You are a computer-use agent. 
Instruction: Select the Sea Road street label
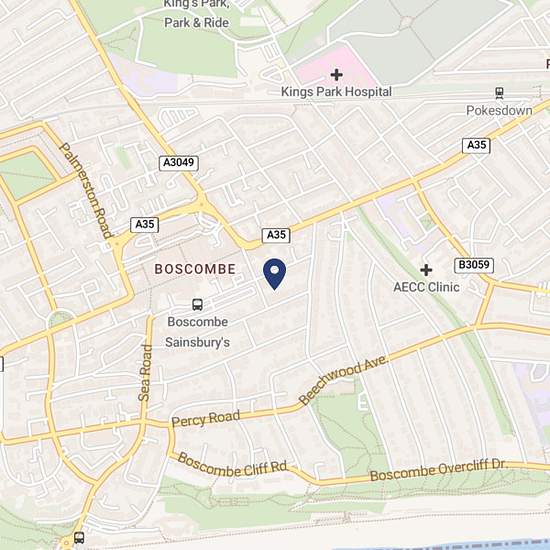[x=145, y=373]
